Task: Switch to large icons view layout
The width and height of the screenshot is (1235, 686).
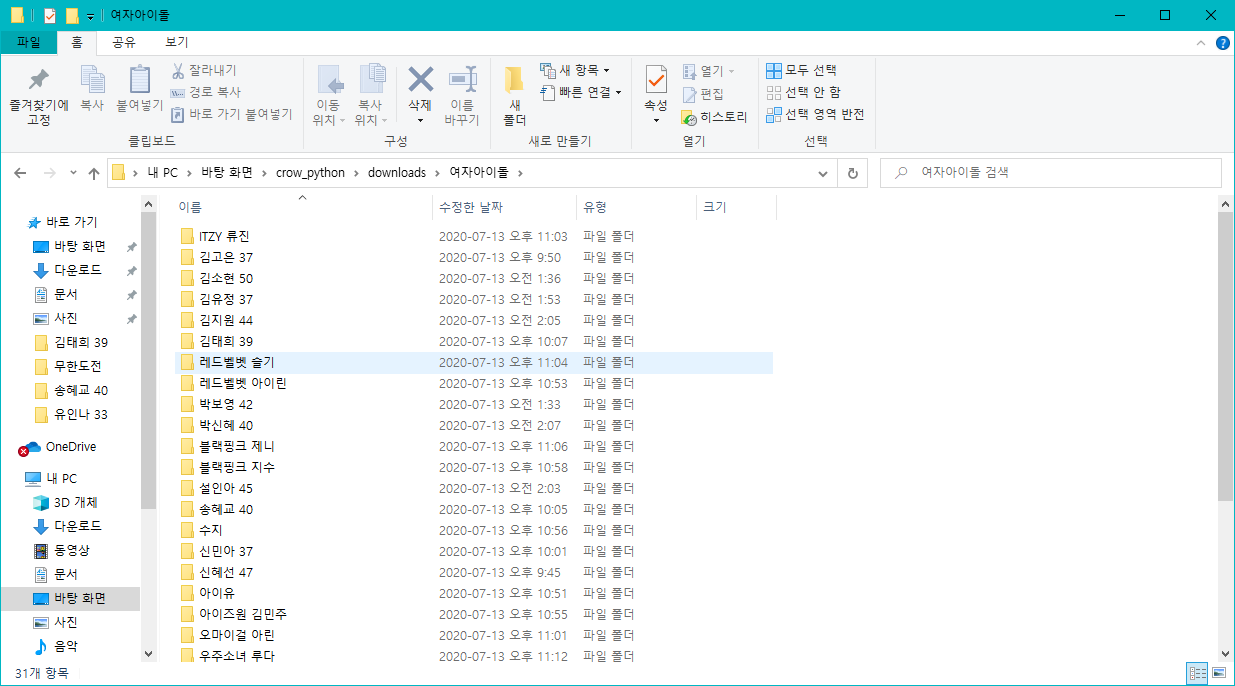Action: click(x=1217, y=673)
